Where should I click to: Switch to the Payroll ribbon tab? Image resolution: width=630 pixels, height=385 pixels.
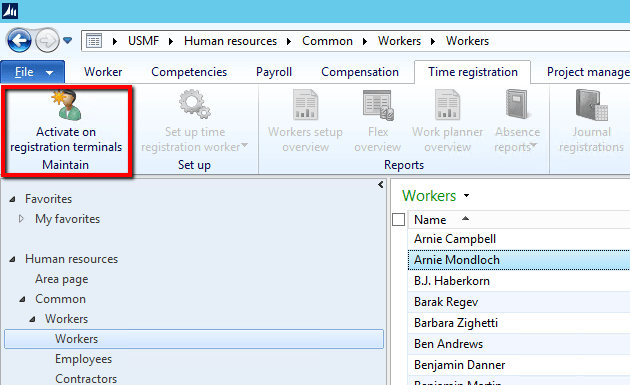point(274,72)
